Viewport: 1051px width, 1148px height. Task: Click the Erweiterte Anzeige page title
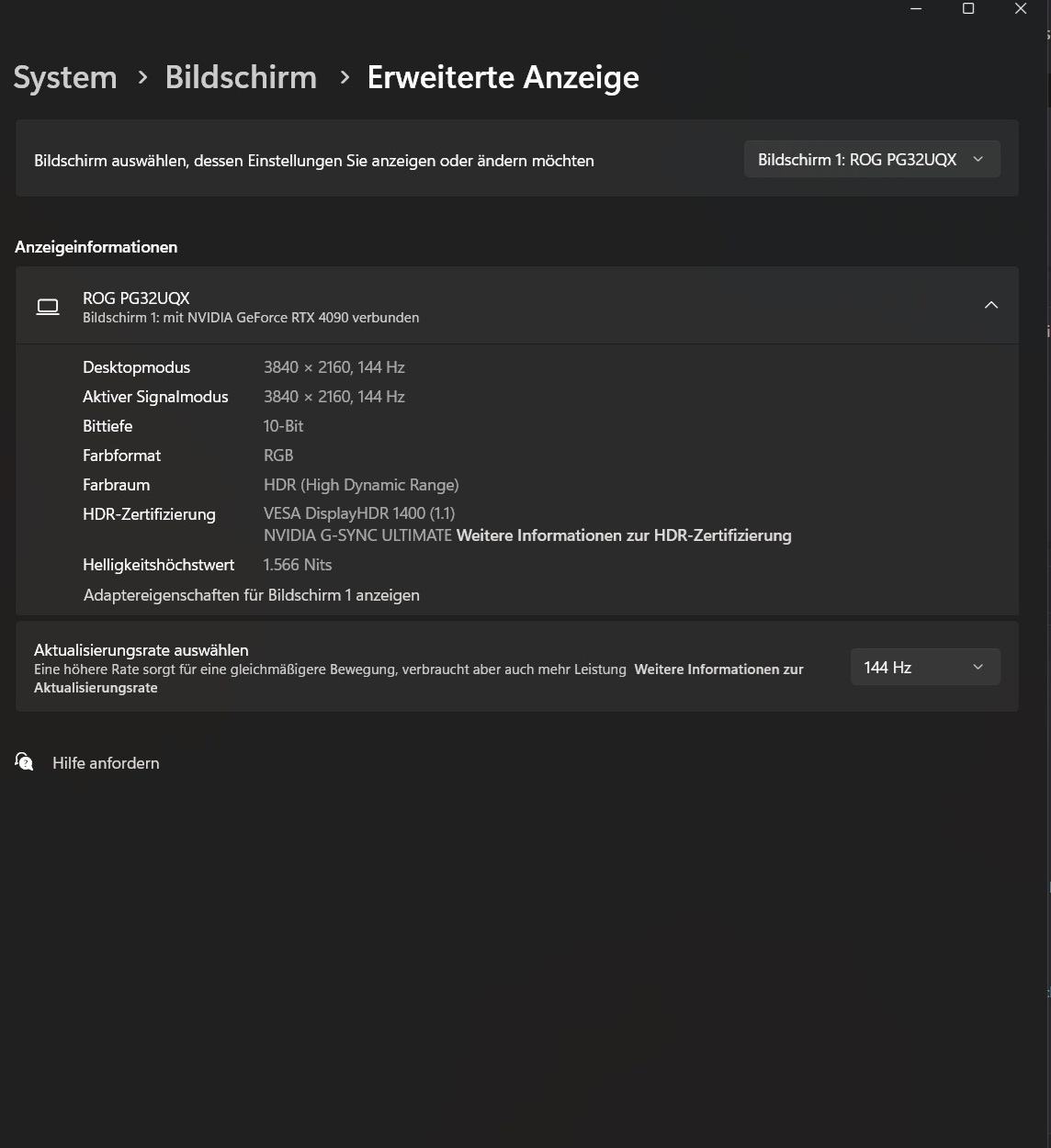point(503,77)
